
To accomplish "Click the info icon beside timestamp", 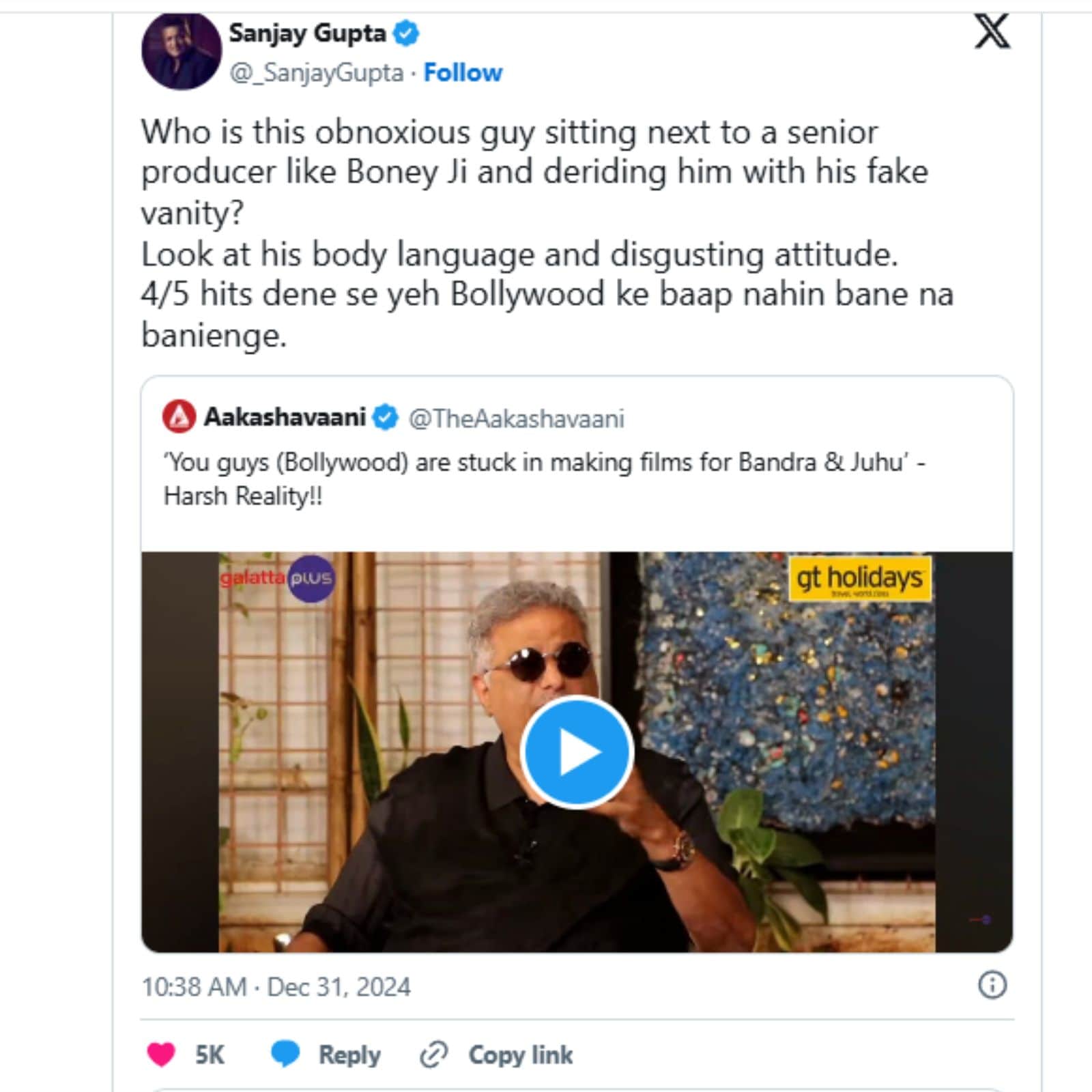I will coord(992,985).
